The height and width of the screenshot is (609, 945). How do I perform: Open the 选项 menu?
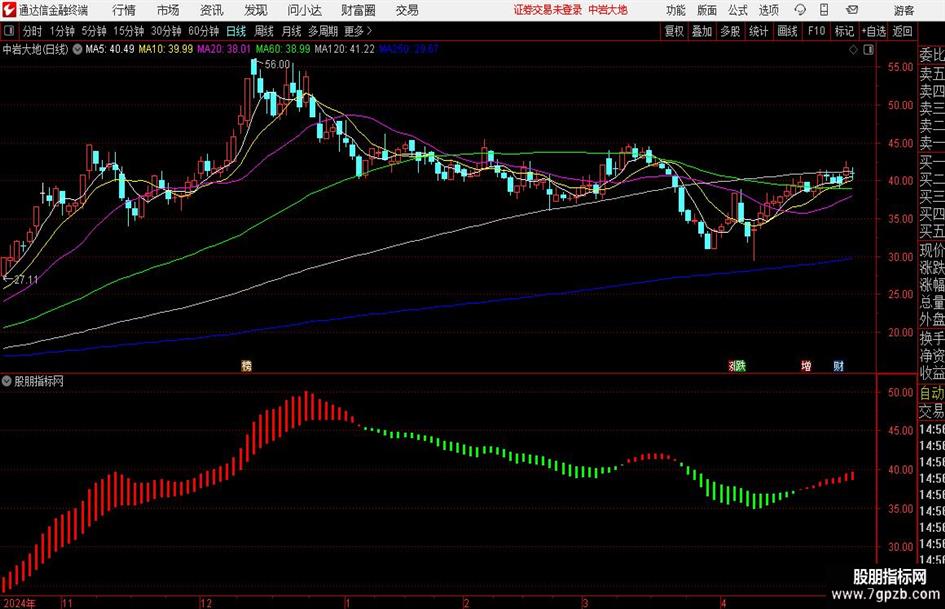click(768, 10)
